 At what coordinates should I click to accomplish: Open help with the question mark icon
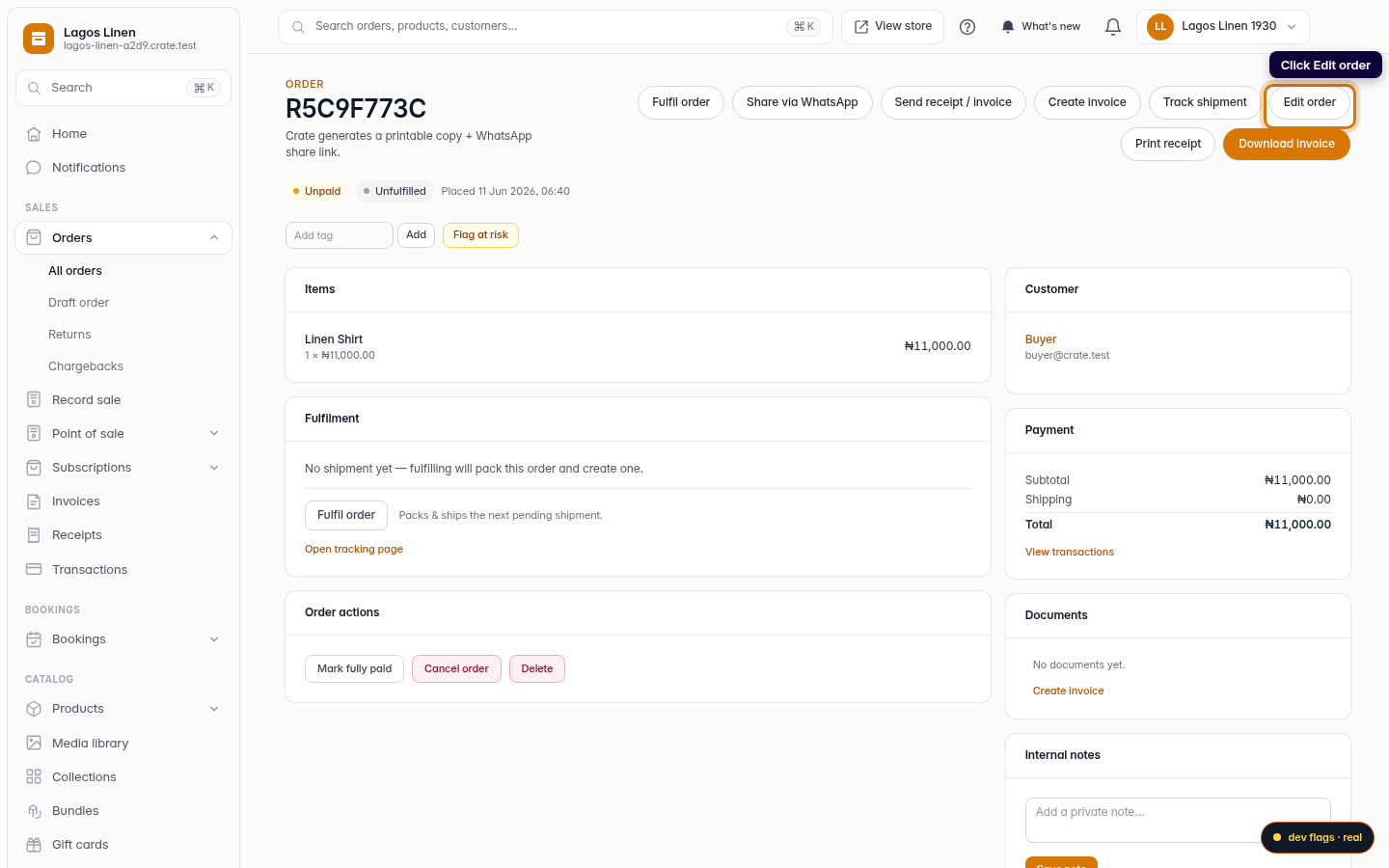click(x=967, y=27)
